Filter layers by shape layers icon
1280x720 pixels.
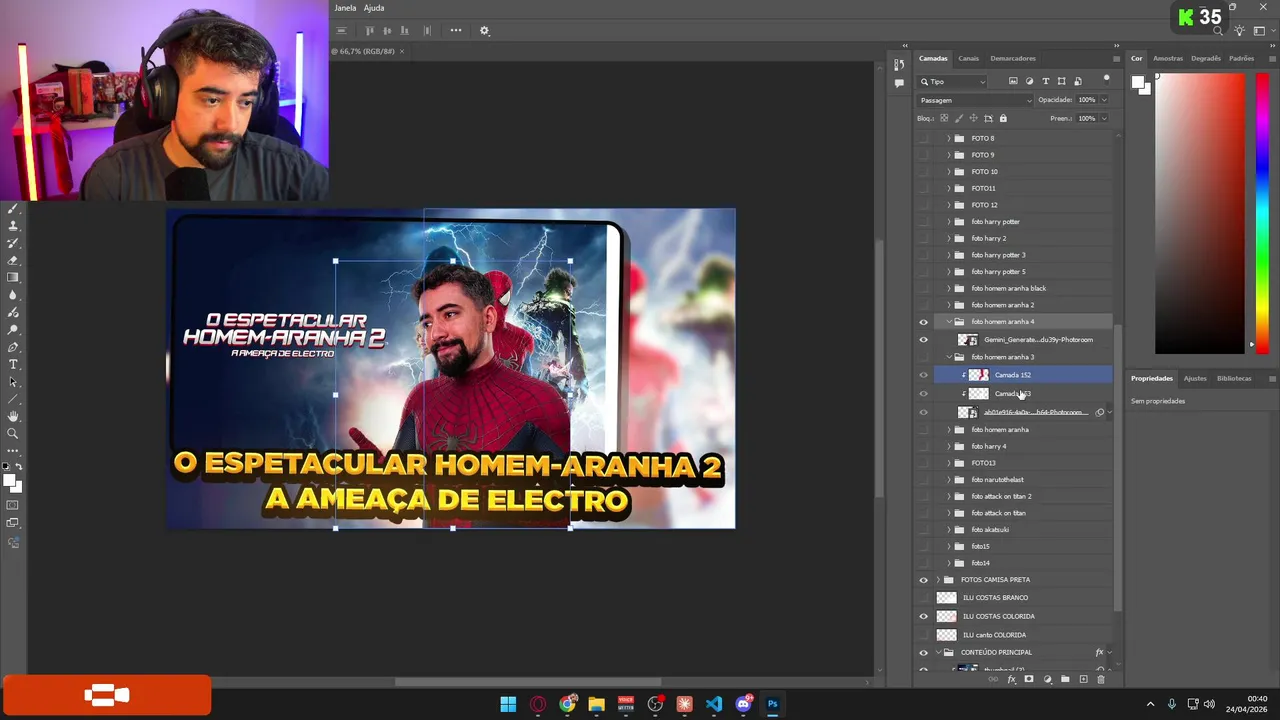click(x=1061, y=81)
